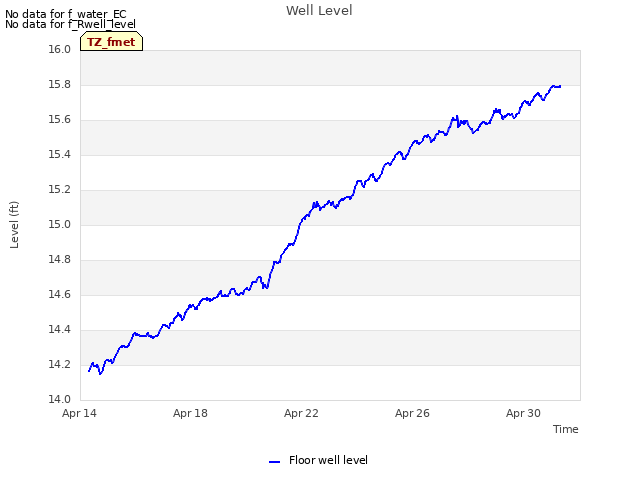This screenshot has height=480, width=640.
Task: Click the Apr 18 x-axis label
Action: (x=190, y=413)
